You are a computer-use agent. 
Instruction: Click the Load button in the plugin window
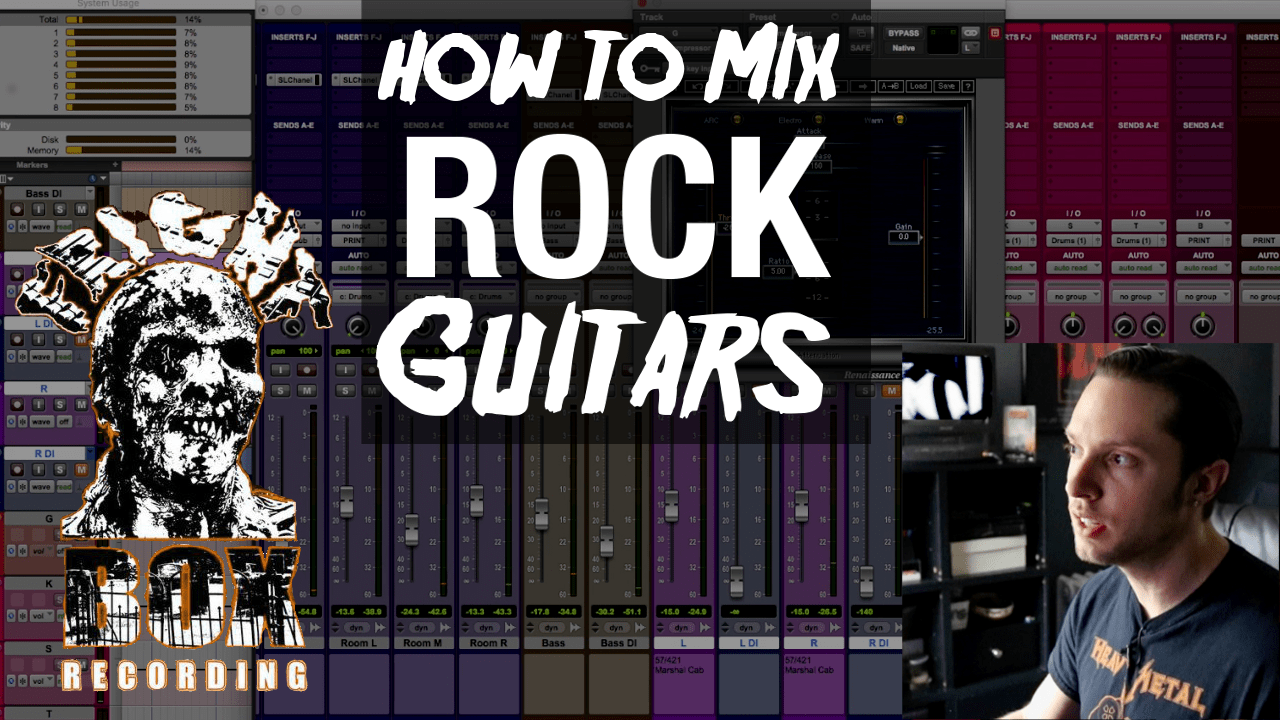[920, 85]
